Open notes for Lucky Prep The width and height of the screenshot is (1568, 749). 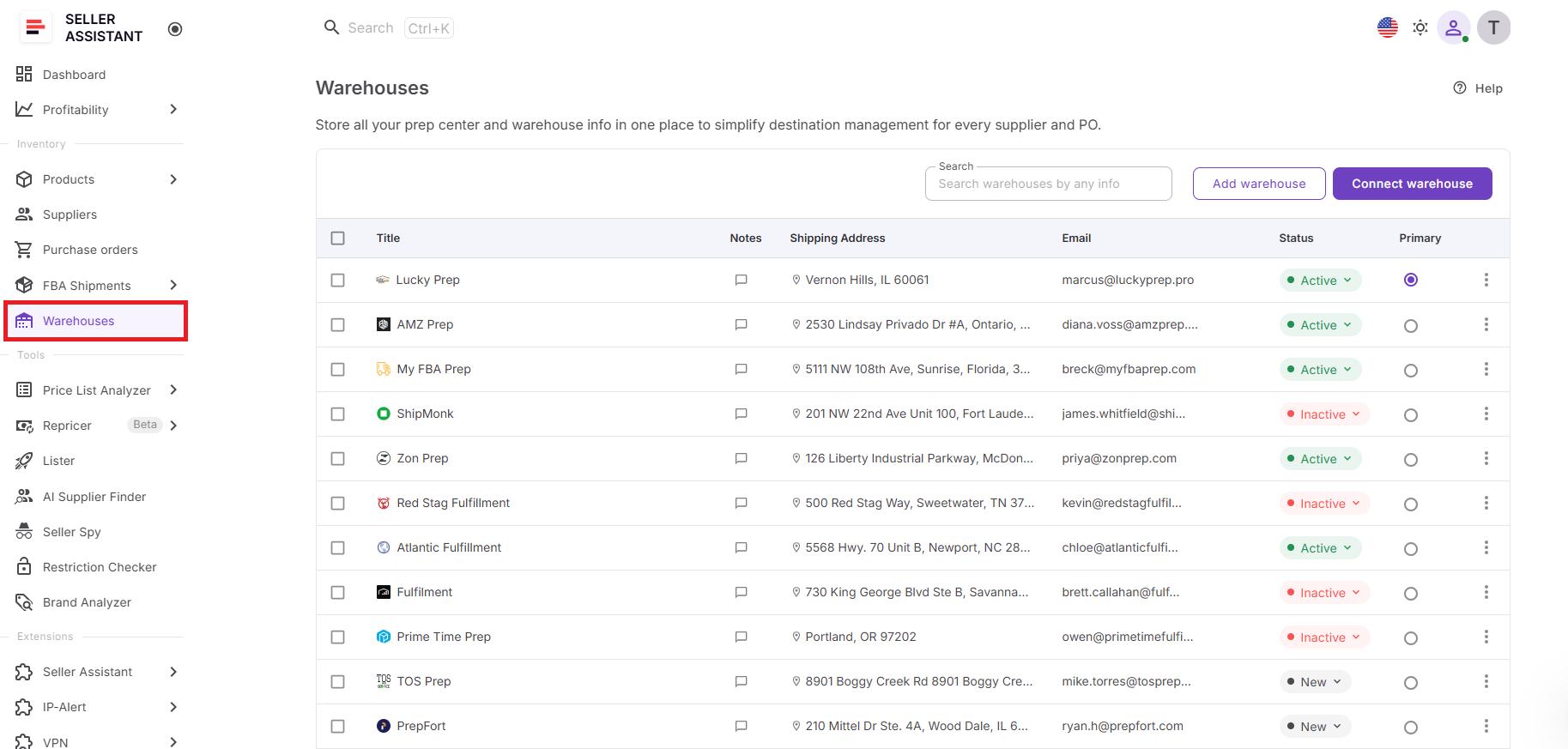pyautogui.click(x=742, y=280)
